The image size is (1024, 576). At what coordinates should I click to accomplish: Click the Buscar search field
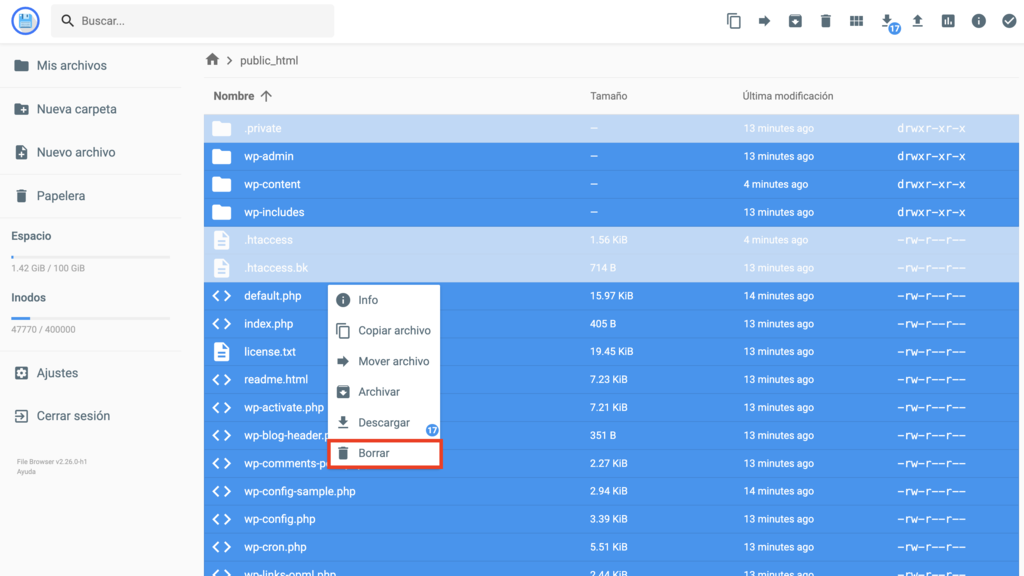[200, 21]
